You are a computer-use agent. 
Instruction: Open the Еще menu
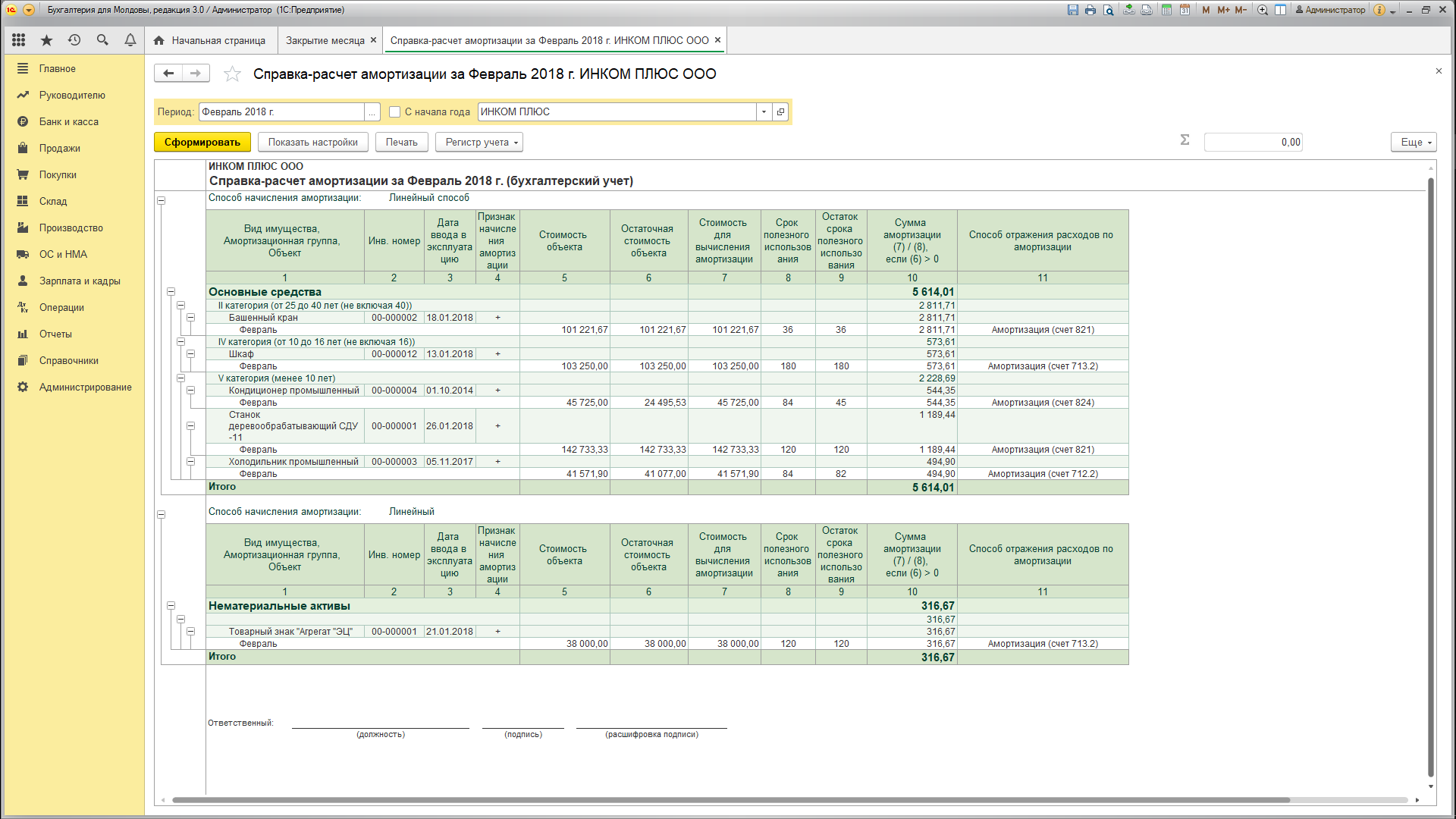(1414, 143)
